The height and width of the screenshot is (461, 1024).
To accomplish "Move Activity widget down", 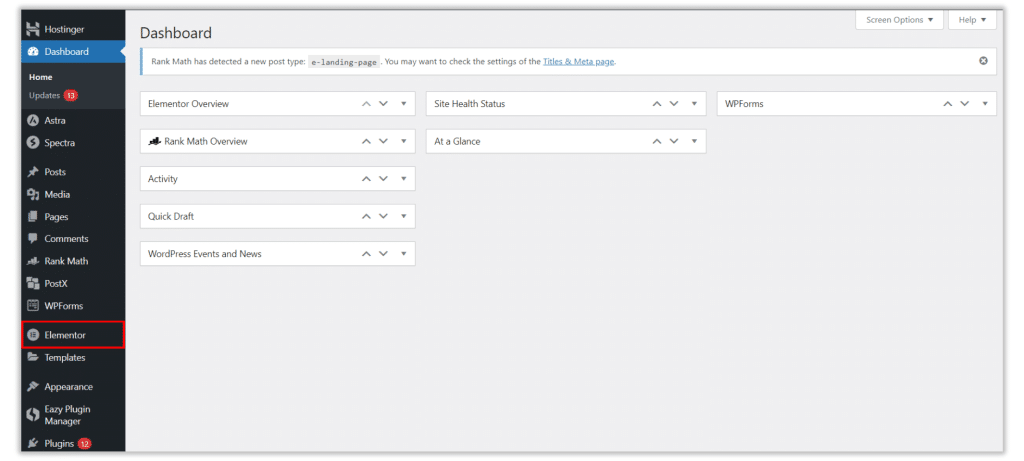I will click(383, 179).
